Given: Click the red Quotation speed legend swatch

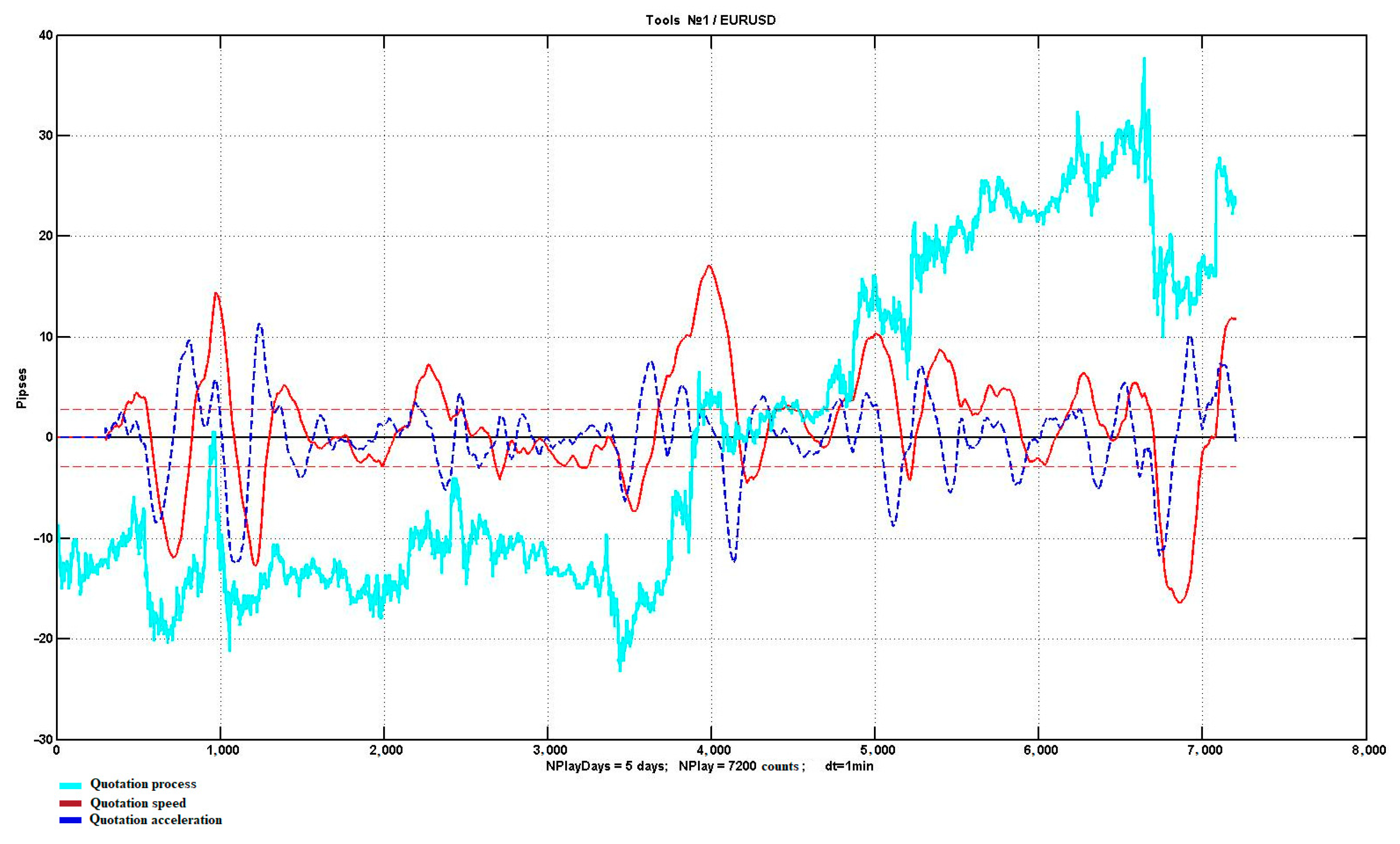Looking at the screenshot, I should click(71, 803).
